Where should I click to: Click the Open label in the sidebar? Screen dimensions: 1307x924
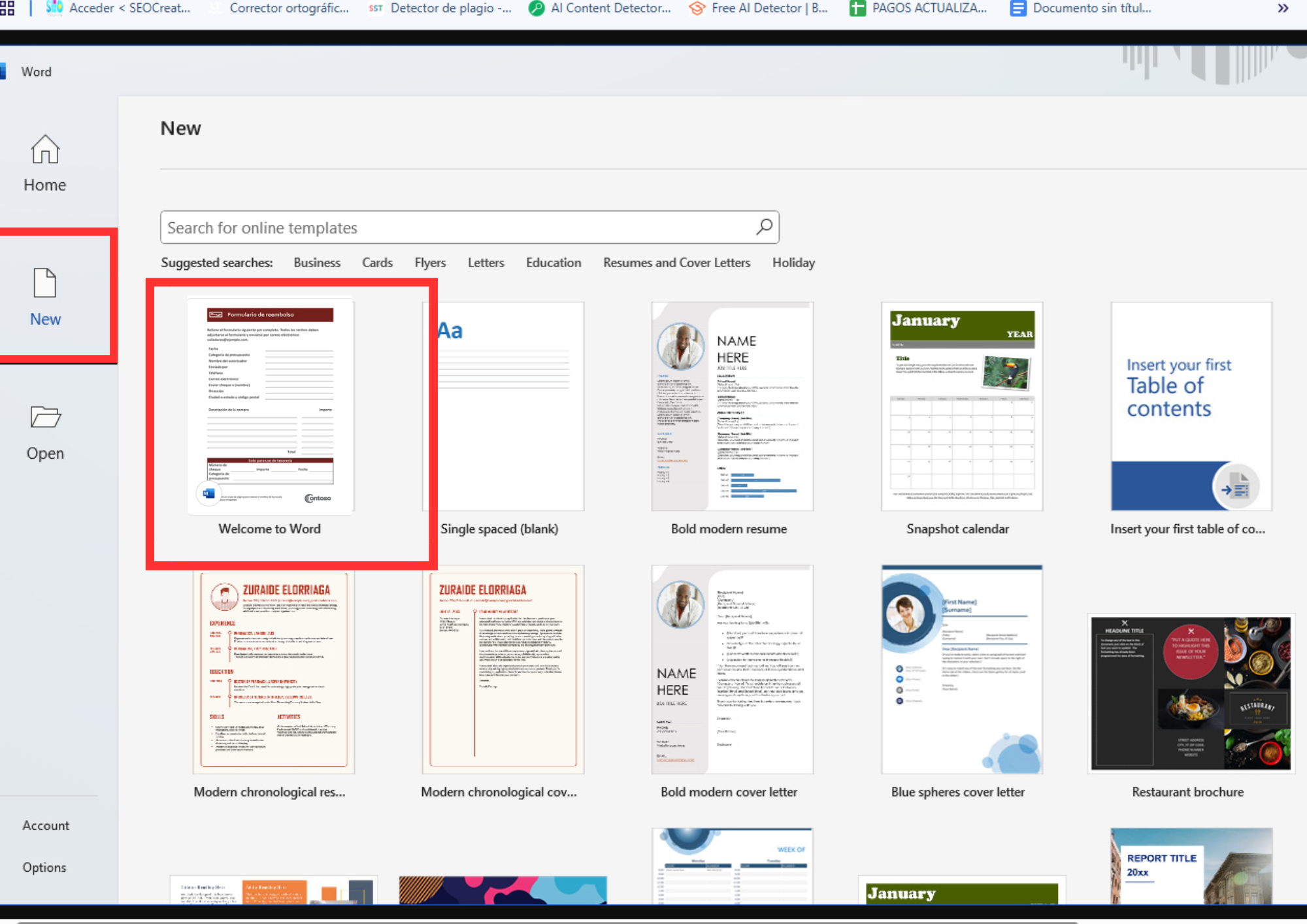pyautogui.click(x=45, y=453)
